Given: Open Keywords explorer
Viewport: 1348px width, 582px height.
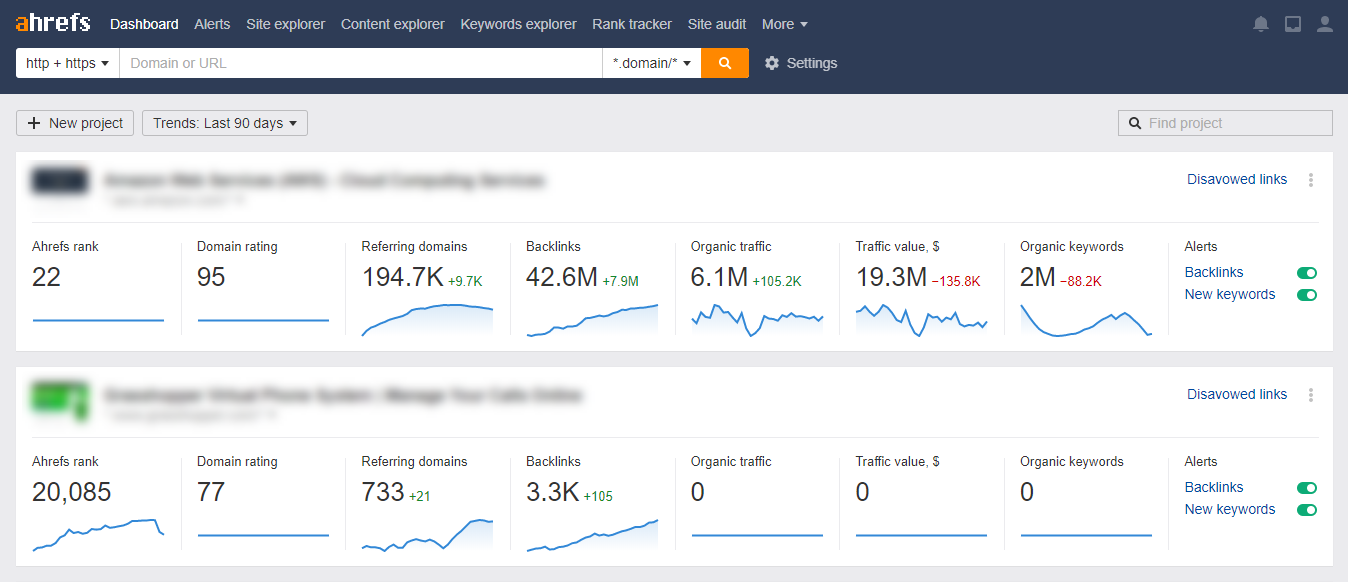Looking at the screenshot, I should tap(518, 24).
